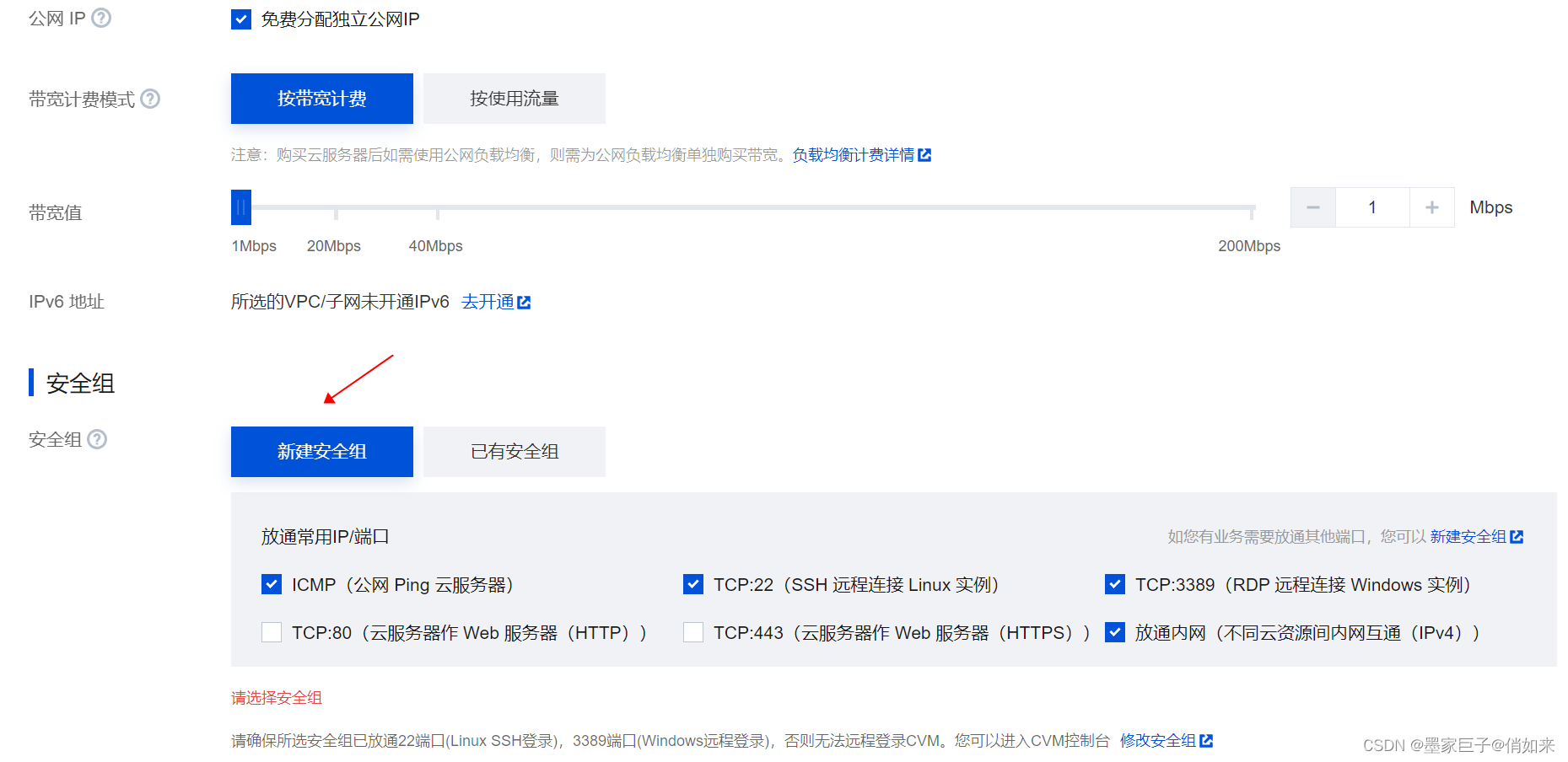Uncheck 免费分配独立公网IP

tap(241, 19)
